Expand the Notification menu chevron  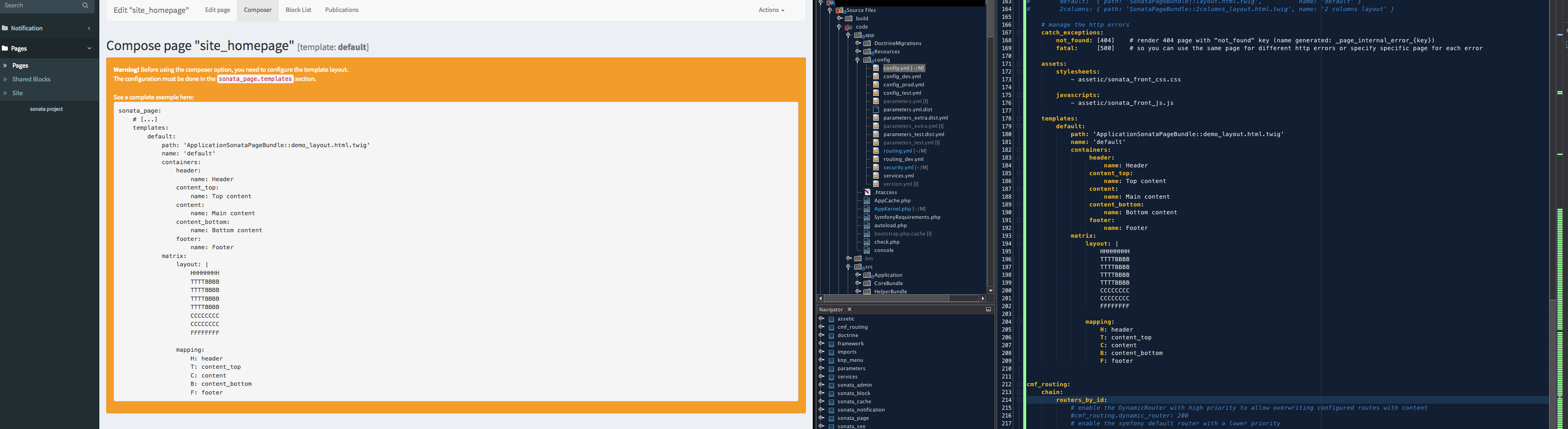pyautogui.click(x=90, y=29)
